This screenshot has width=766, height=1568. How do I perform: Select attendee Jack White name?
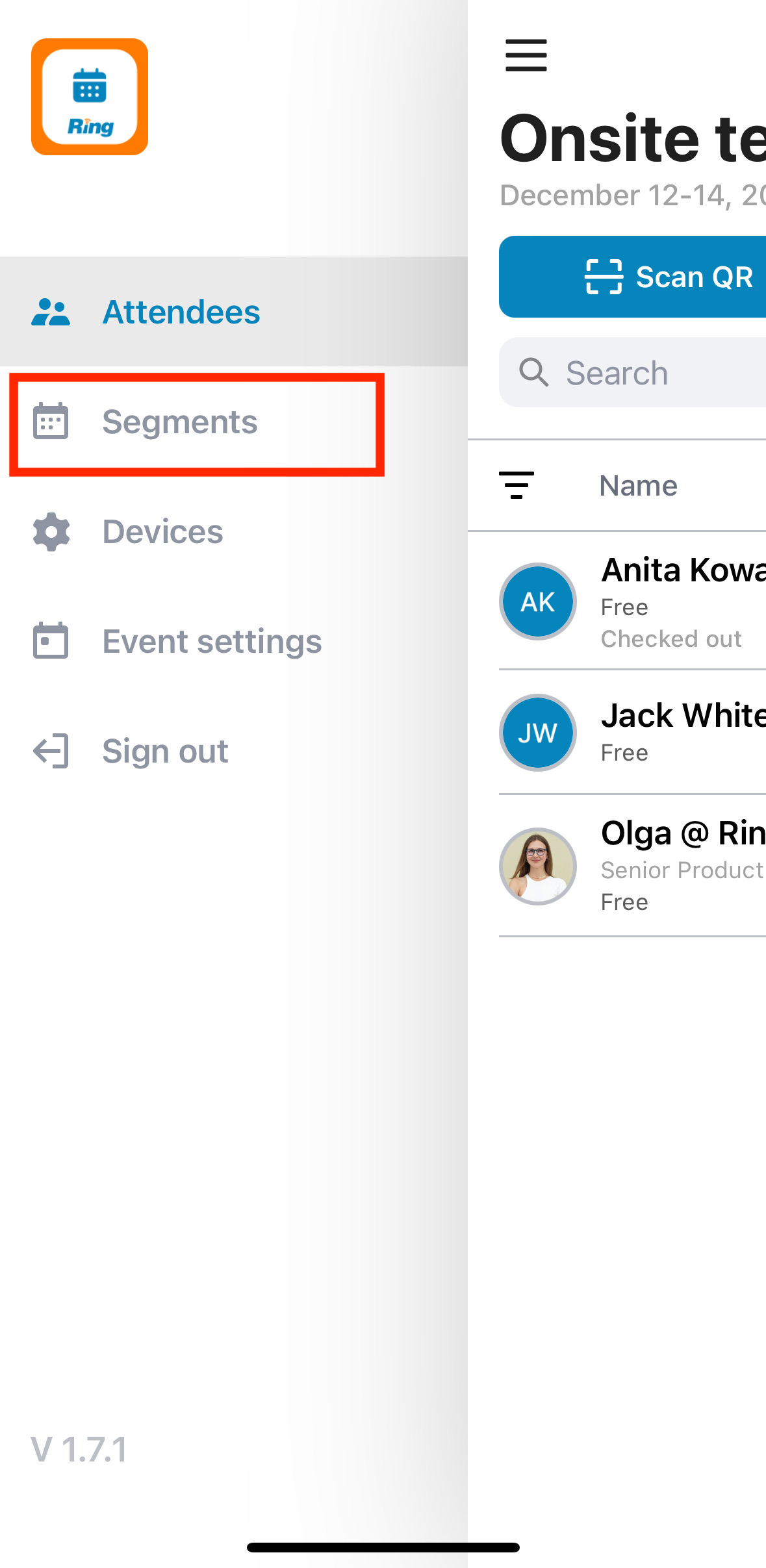tap(683, 715)
